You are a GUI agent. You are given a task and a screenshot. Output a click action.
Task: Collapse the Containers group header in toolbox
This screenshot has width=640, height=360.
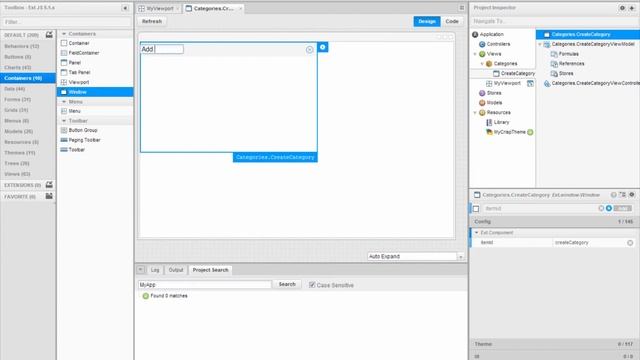point(64,34)
